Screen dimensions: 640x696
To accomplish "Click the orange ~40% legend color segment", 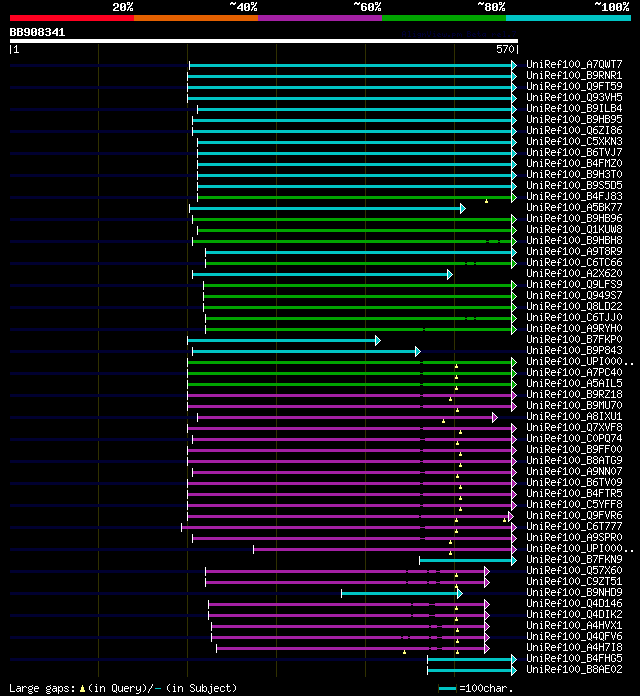I will point(196,18).
